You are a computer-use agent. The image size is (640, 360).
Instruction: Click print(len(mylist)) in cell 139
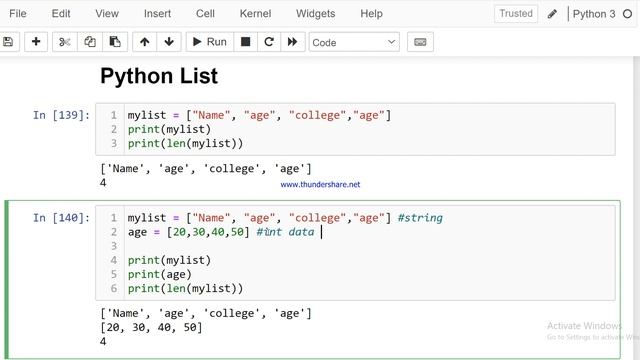185,143
